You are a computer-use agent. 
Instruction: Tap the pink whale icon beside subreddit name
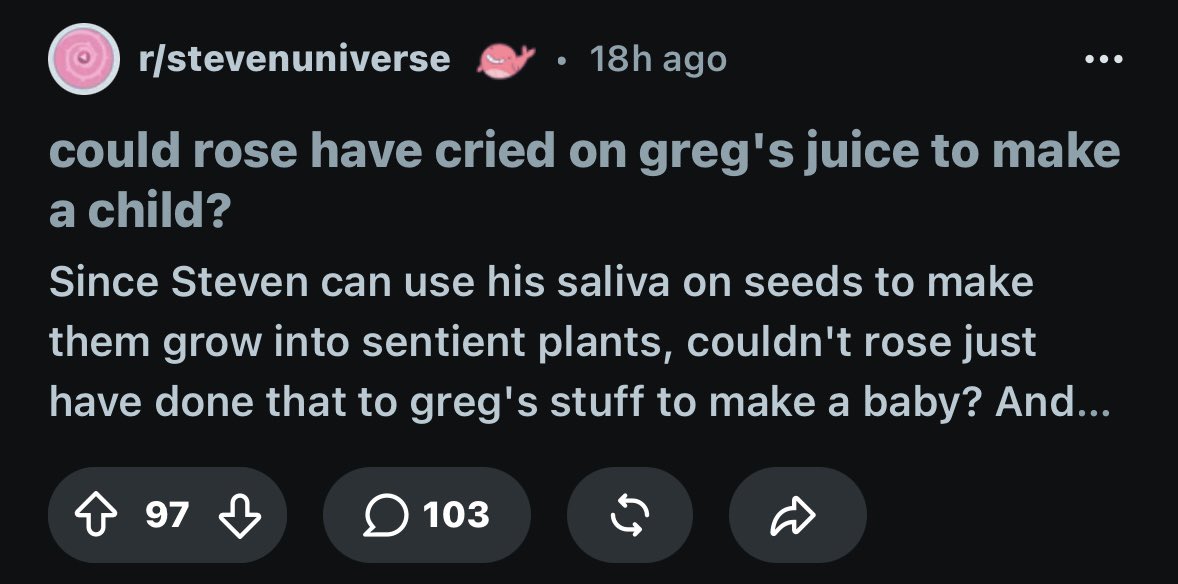click(x=505, y=60)
